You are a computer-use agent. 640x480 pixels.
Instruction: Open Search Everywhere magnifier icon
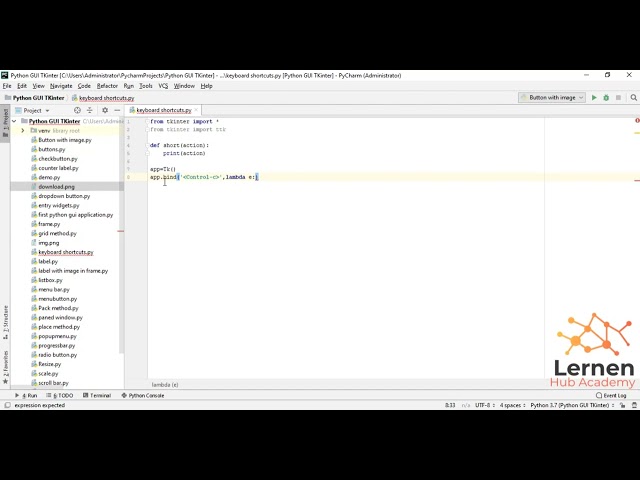[x=633, y=98]
